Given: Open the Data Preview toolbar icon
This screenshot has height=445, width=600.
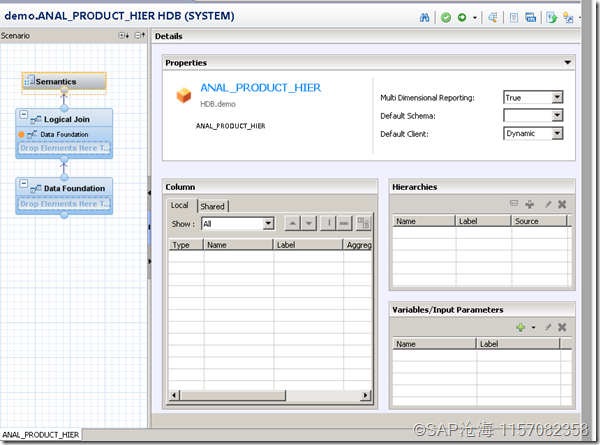Looking at the screenshot, I should (493, 18).
